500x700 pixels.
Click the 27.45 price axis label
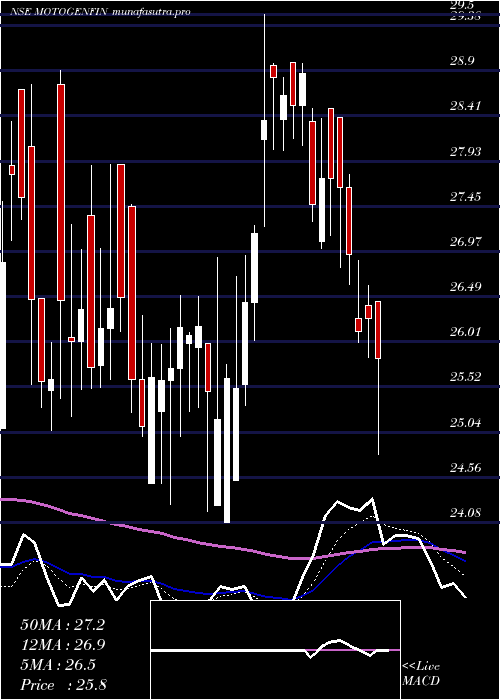click(465, 196)
